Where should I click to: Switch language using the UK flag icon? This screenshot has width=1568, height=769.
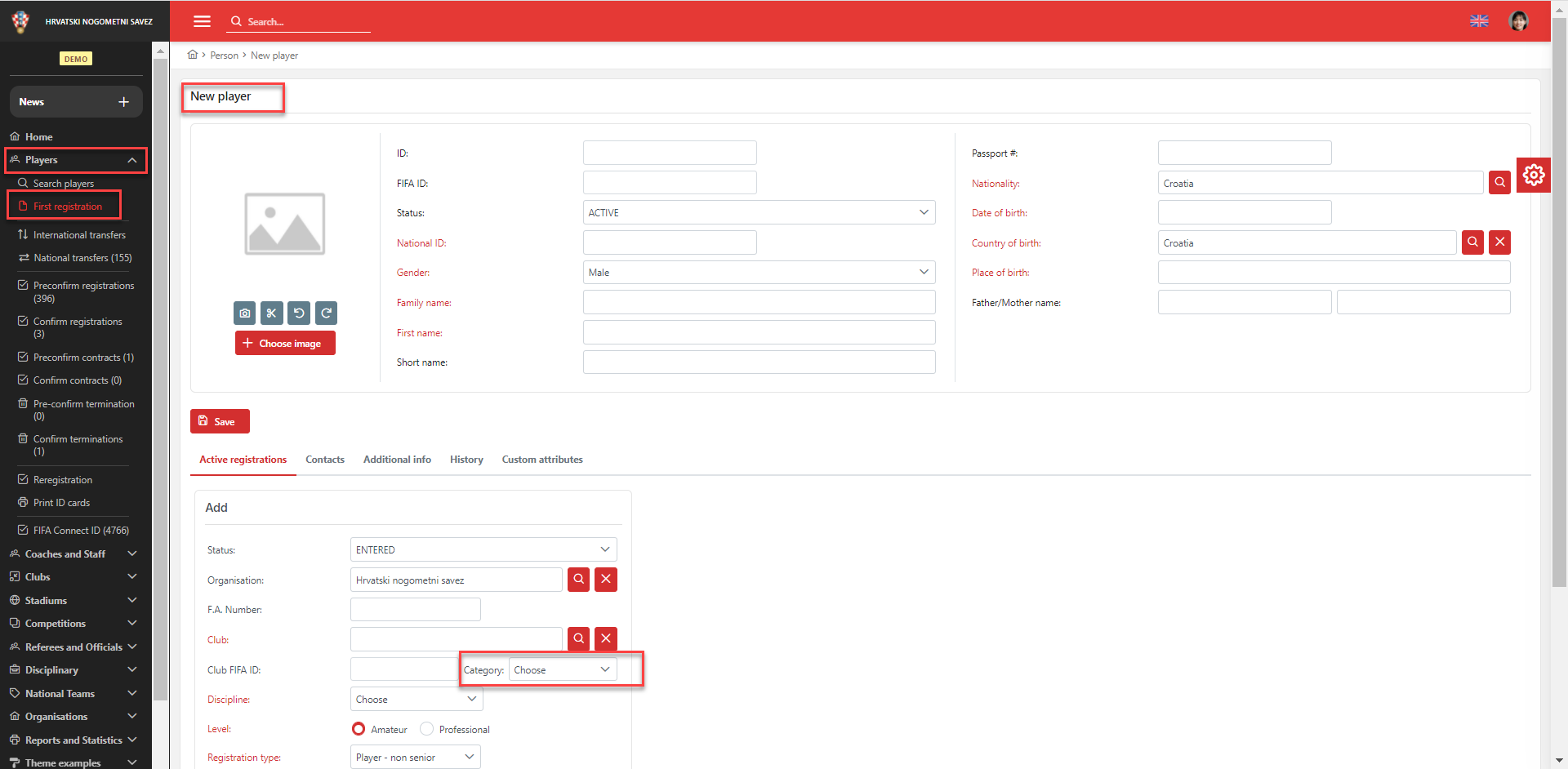pyautogui.click(x=1479, y=21)
